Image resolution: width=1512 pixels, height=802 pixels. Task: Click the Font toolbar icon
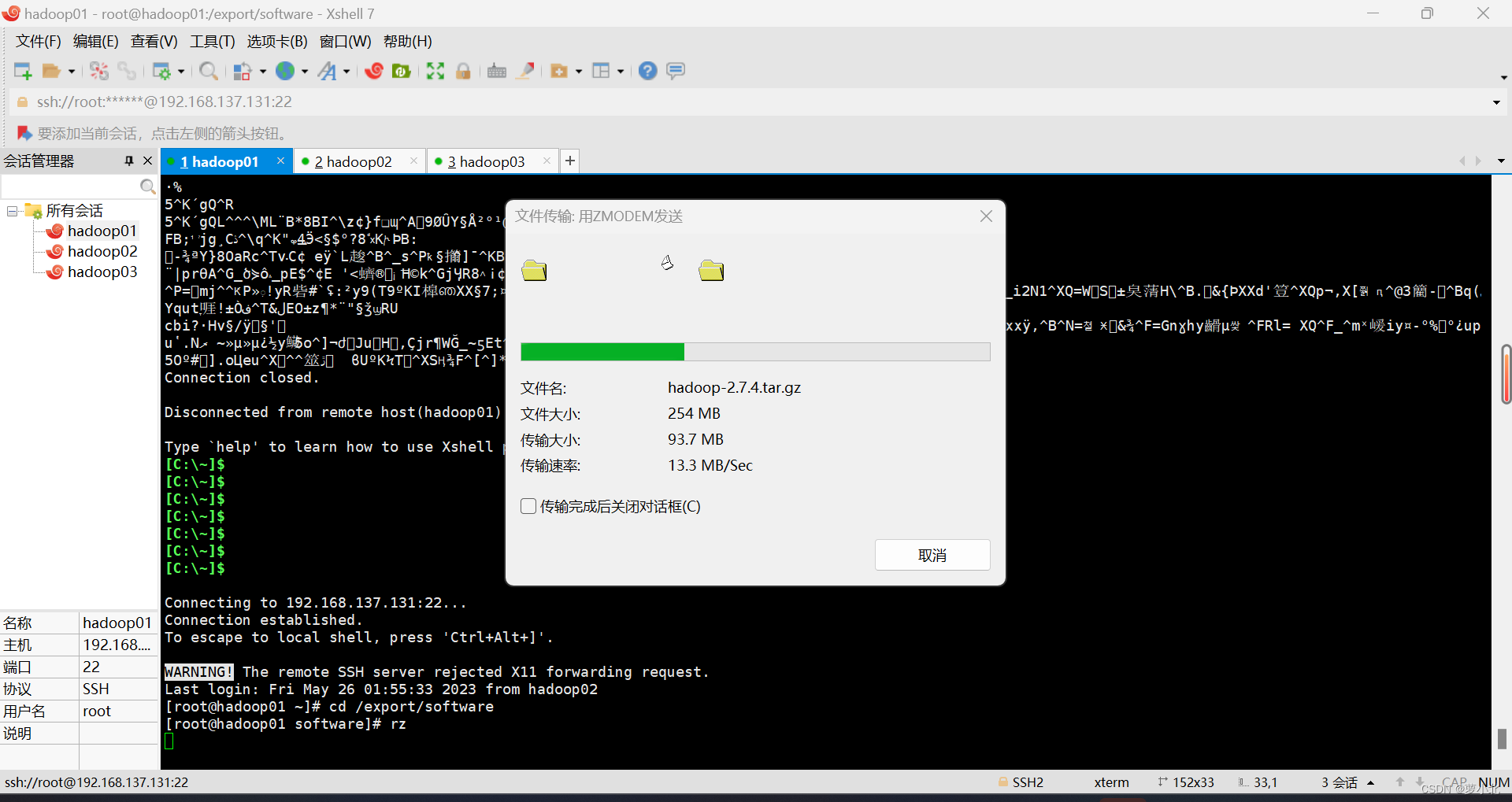pos(327,71)
